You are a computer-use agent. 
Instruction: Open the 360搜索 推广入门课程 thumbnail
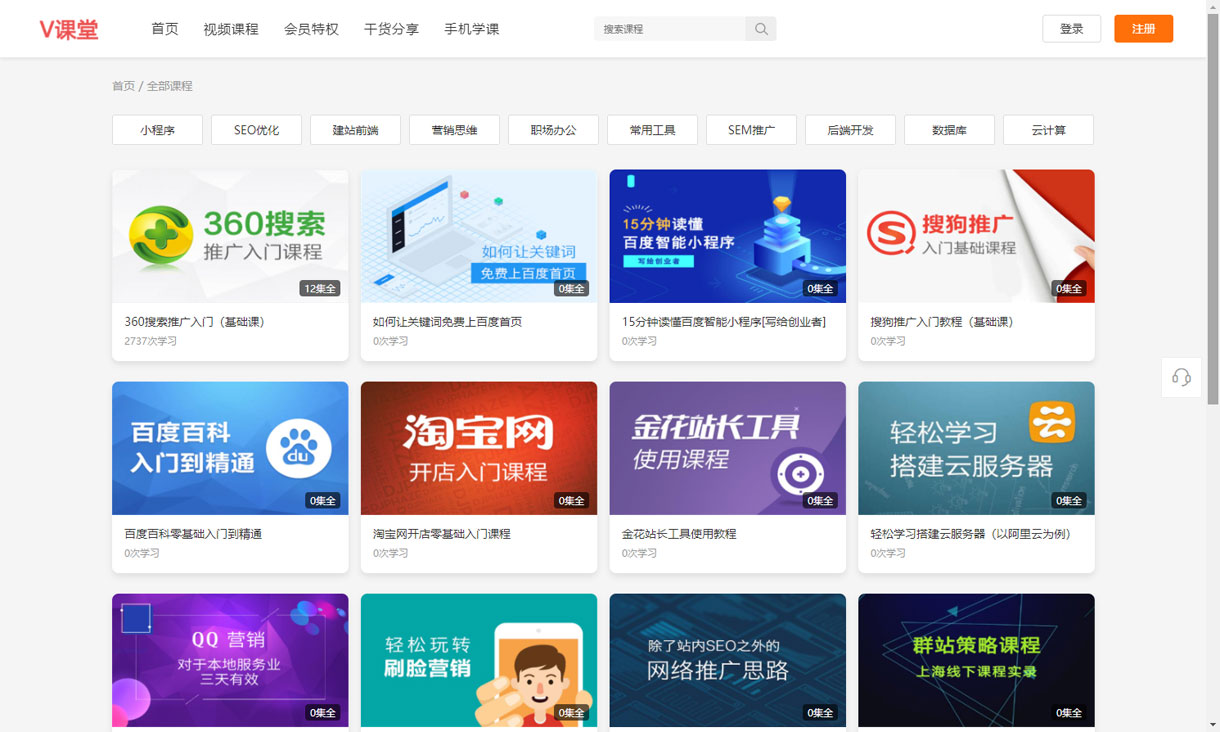pyautogui.click(x=230, y=236)
